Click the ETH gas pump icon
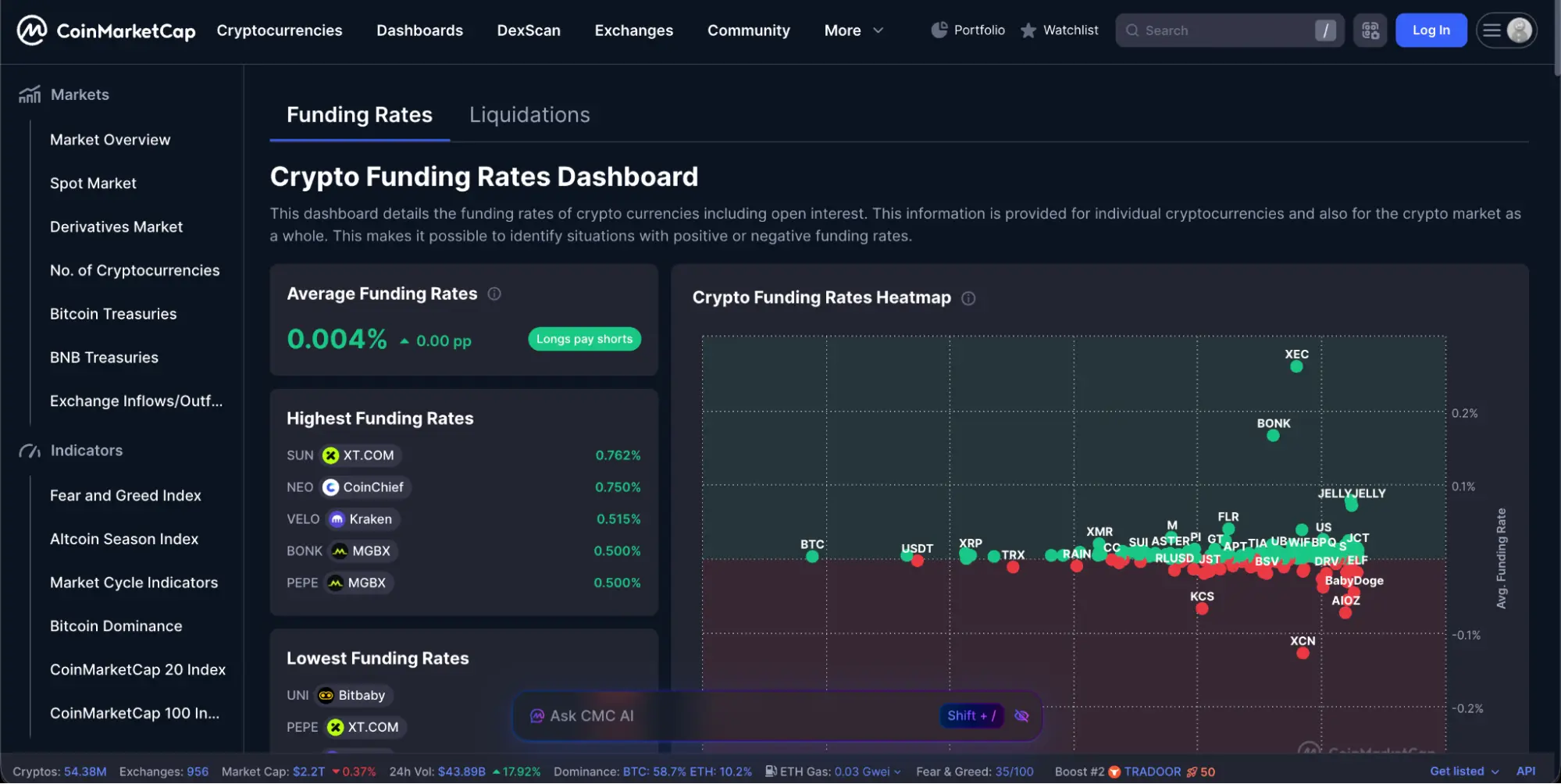 pos(771,772)
